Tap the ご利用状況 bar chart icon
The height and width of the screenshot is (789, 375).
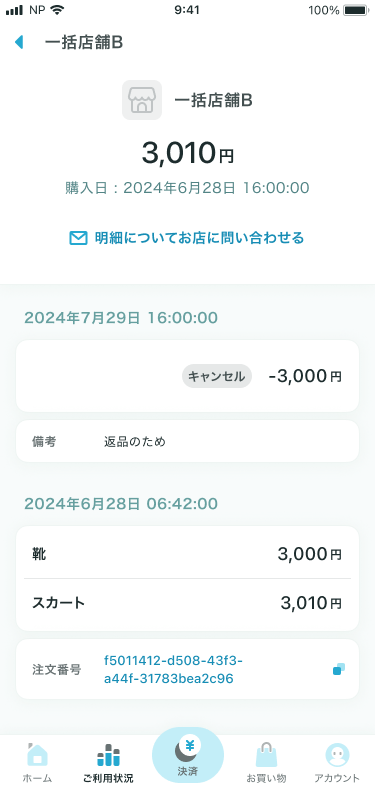coord(108,755)
